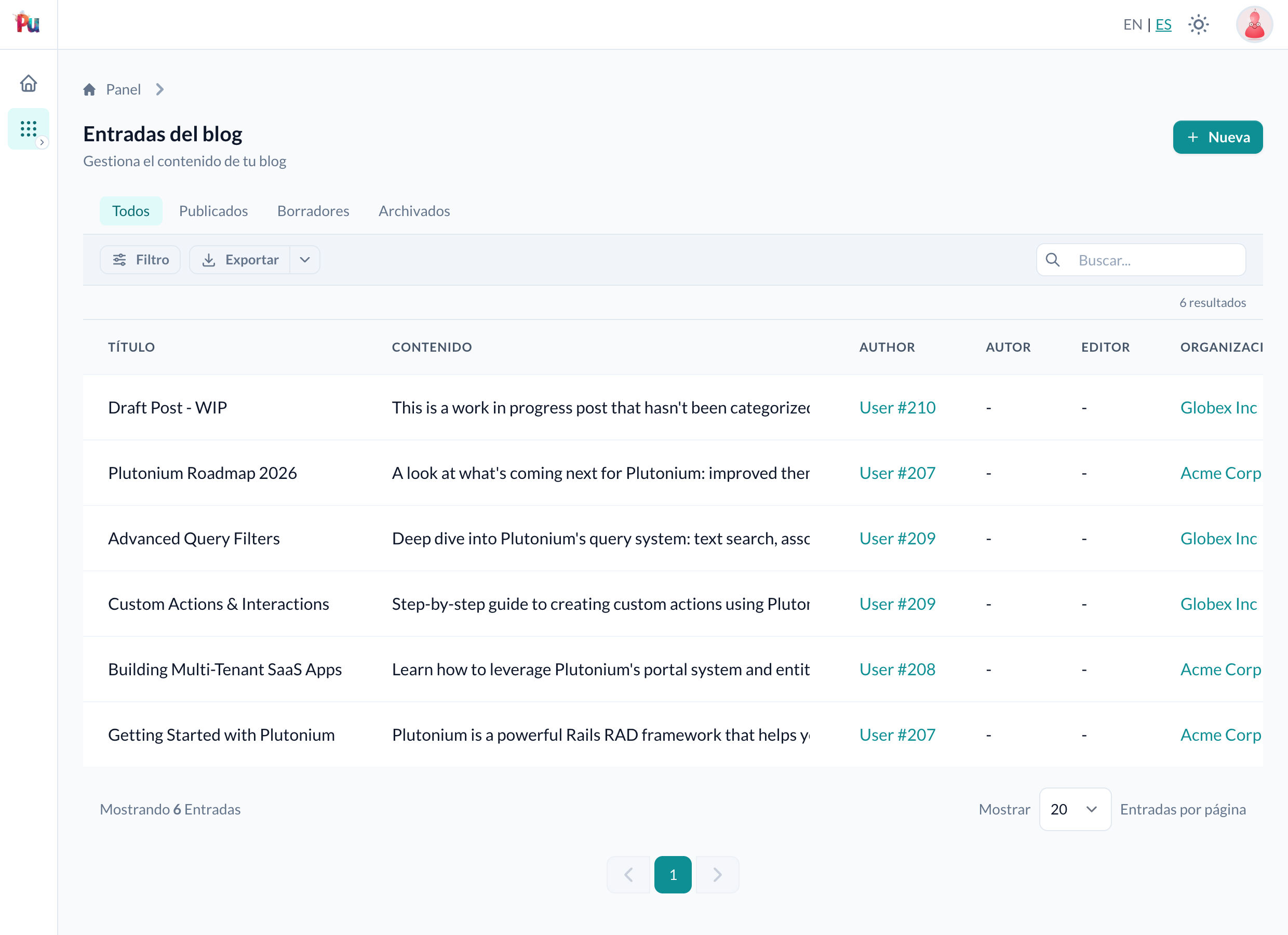1288x935 pixels.
Task: Open User #207 link in Roadmap row
Action: click(897, 473)
